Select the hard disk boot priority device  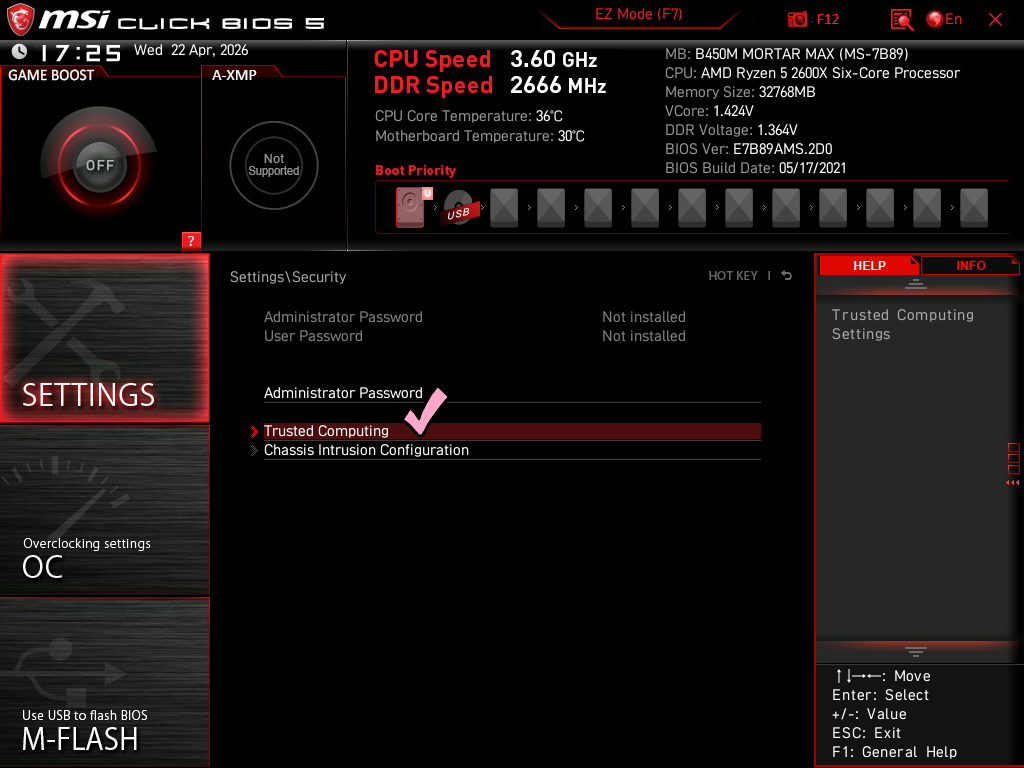413,207
